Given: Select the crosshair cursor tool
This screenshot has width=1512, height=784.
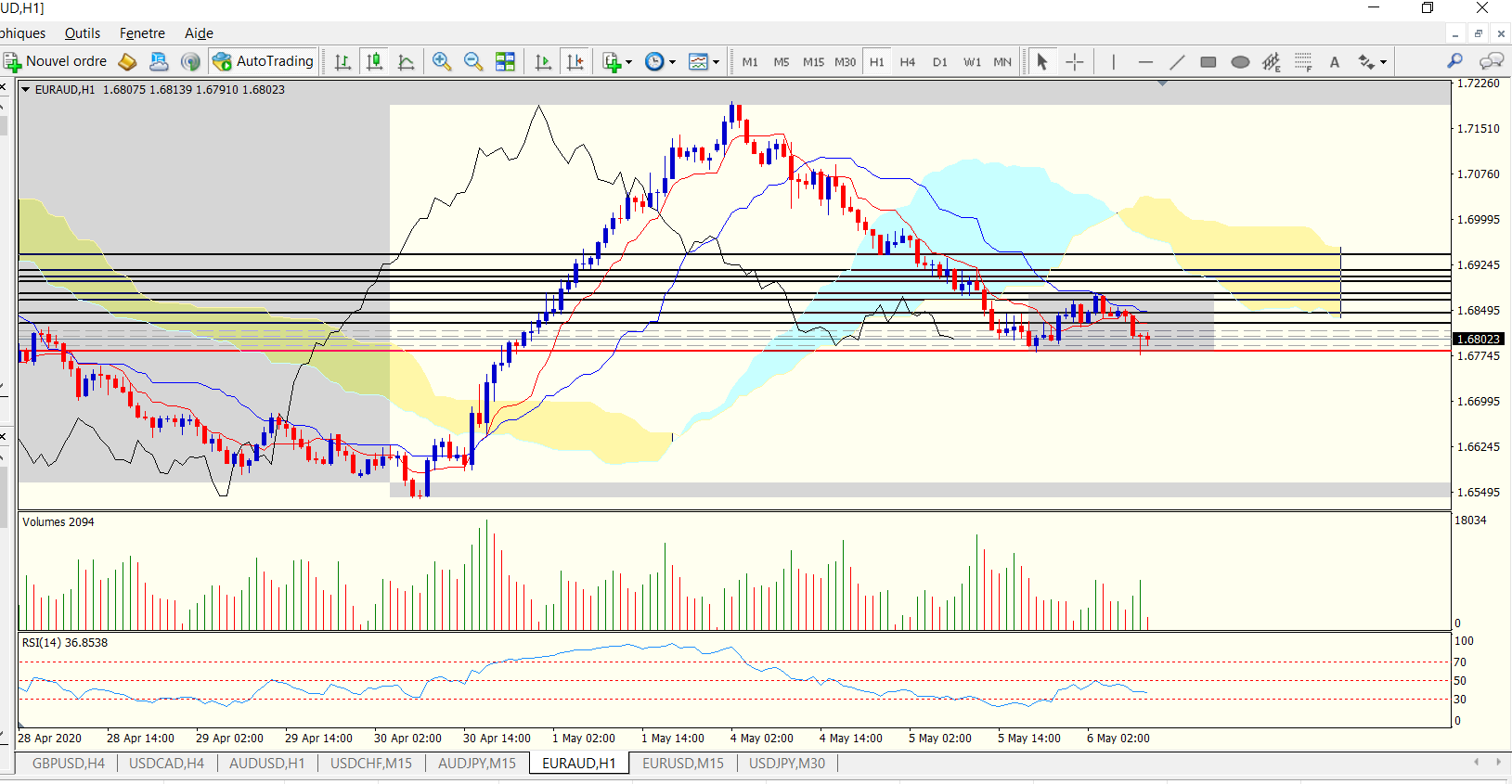Looking at the screenshot, I should point(1075,62).
